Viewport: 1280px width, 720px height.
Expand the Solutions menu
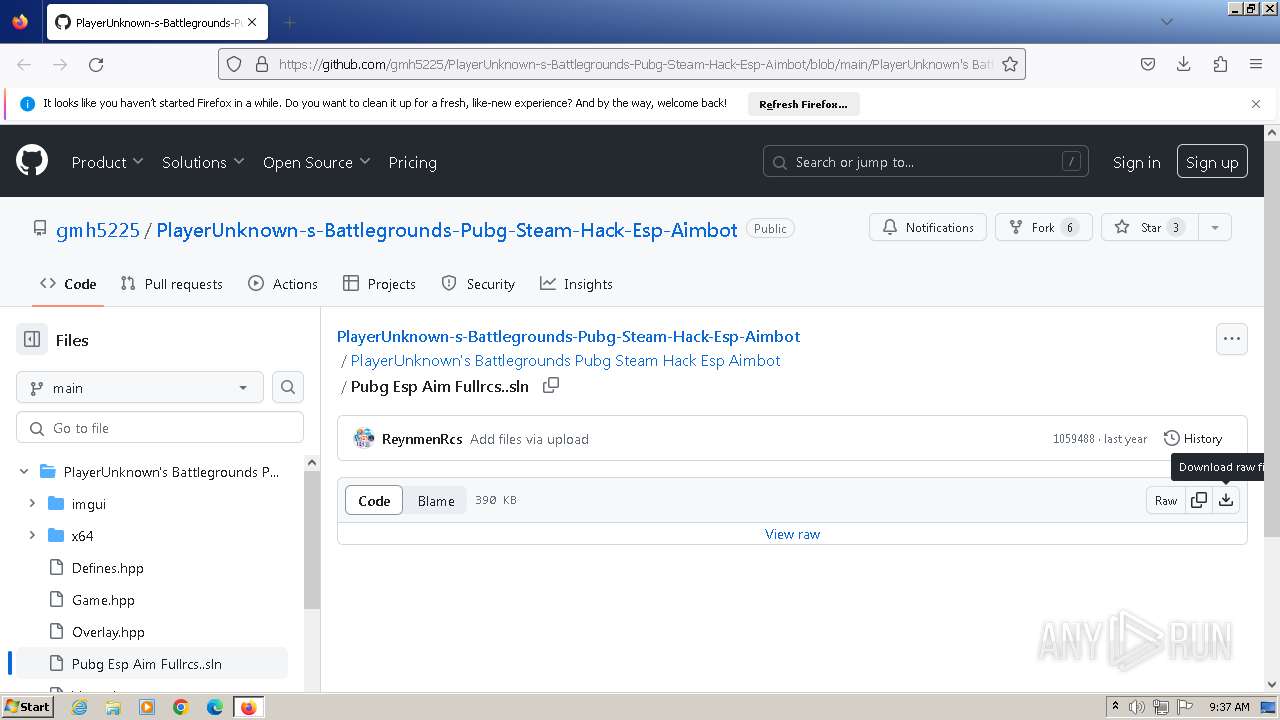[203, 162]
